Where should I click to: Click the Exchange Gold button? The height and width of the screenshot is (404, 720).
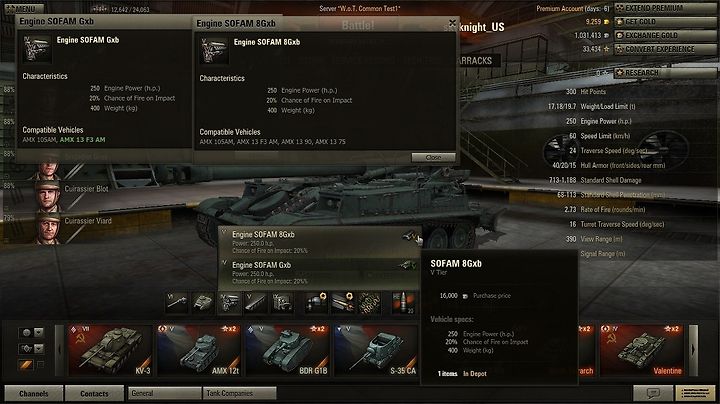click(665, 35)
